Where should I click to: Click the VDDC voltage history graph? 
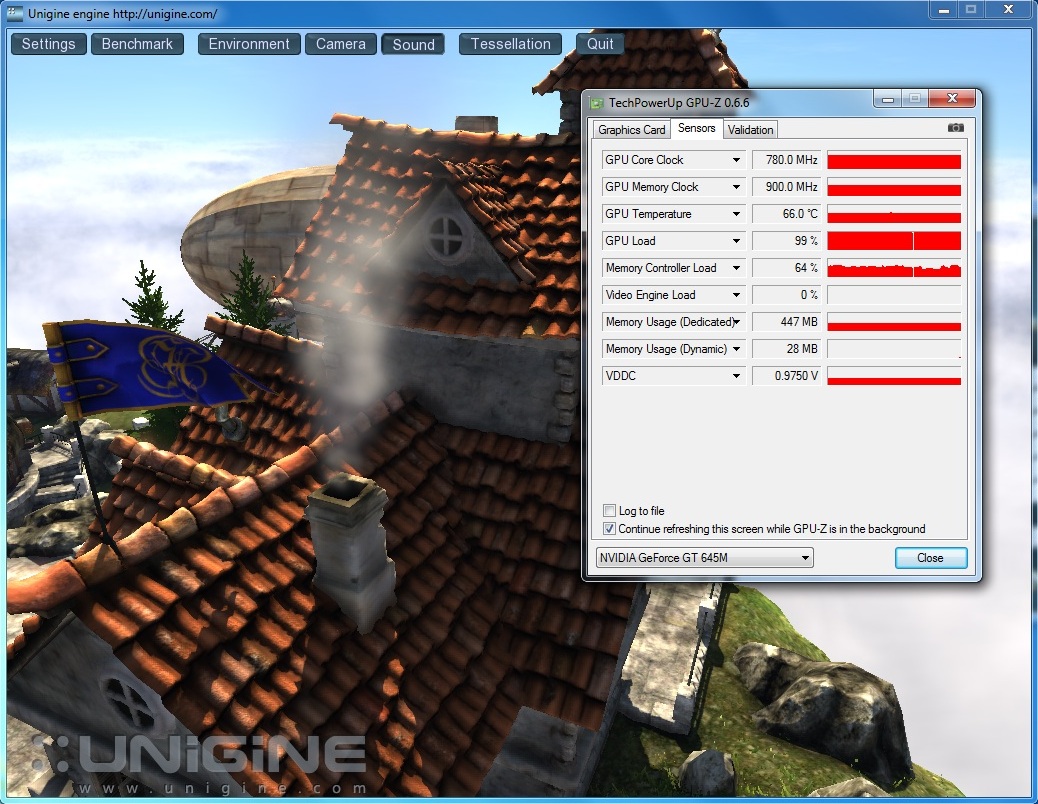894,376
